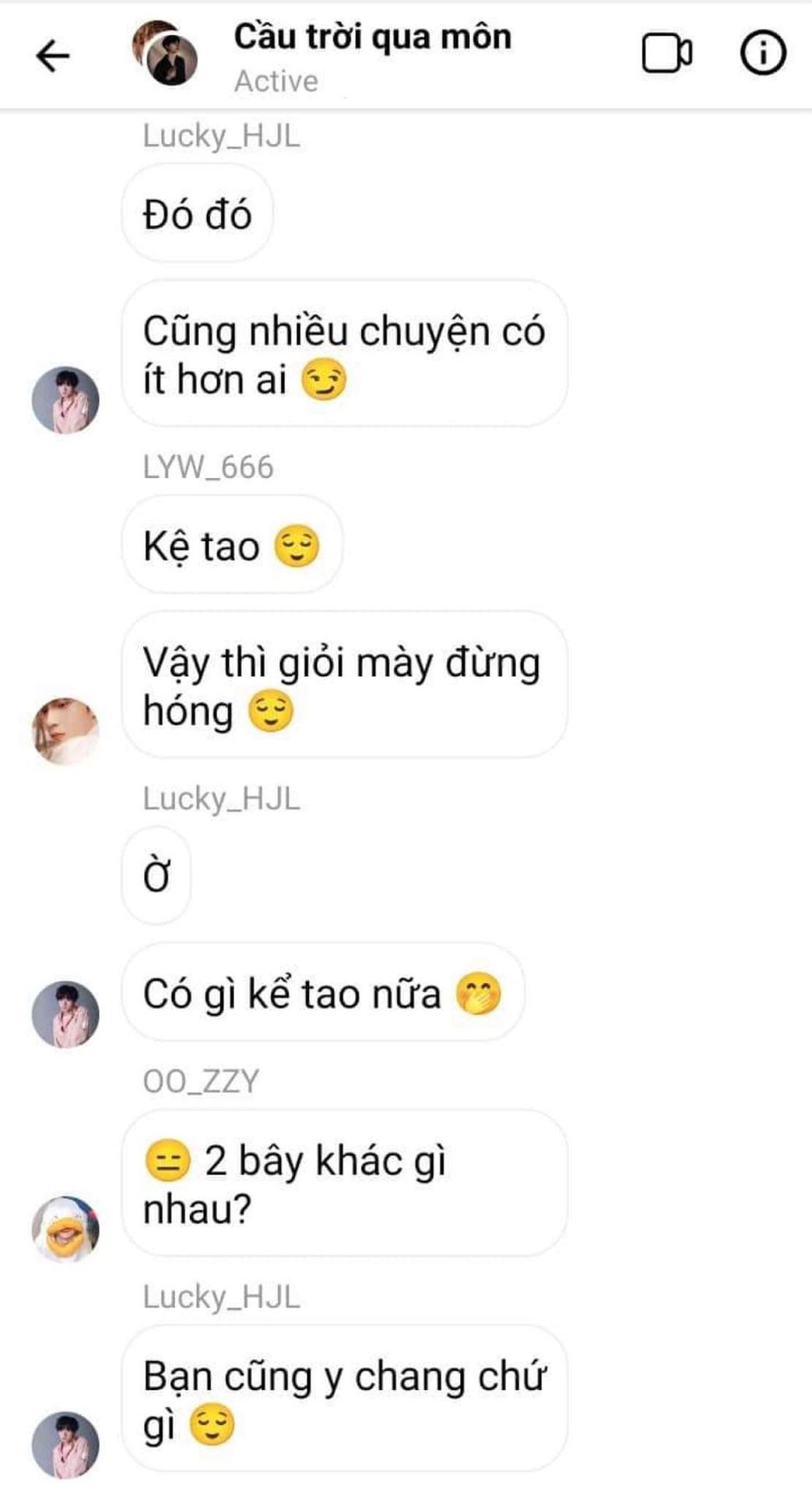
Task: Open the group chat profile picture
Action: coord(165,53)
